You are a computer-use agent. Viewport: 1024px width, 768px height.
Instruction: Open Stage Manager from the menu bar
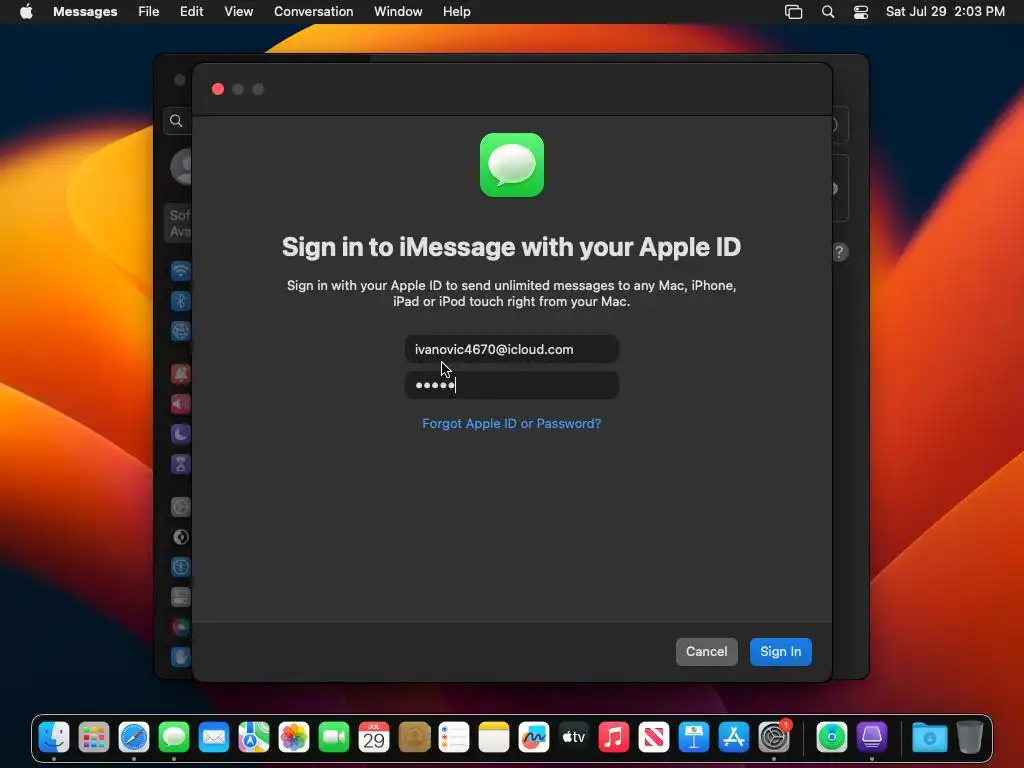click(x=793, y=12)
